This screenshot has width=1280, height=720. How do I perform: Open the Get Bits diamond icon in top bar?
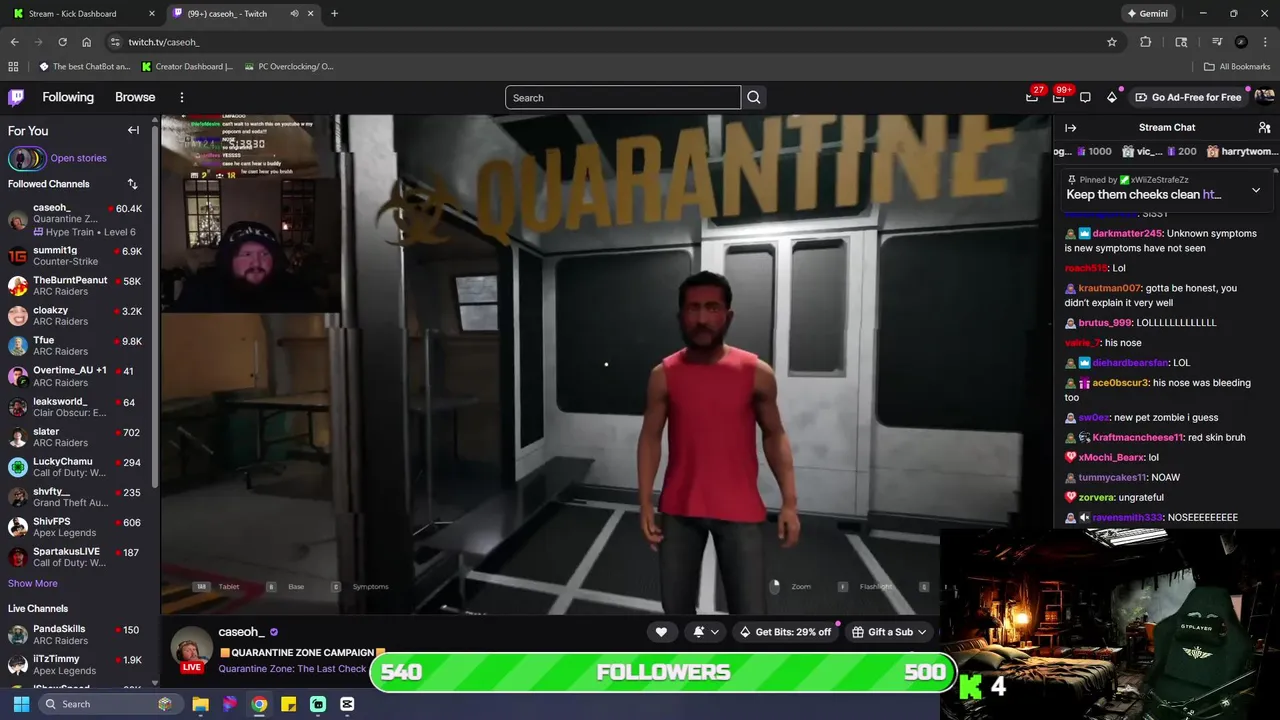1112,97
